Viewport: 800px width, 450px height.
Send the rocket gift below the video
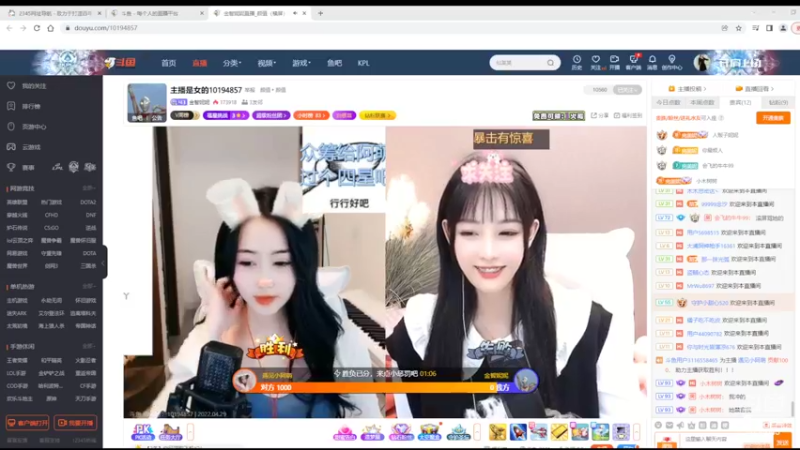coord(518,432)
